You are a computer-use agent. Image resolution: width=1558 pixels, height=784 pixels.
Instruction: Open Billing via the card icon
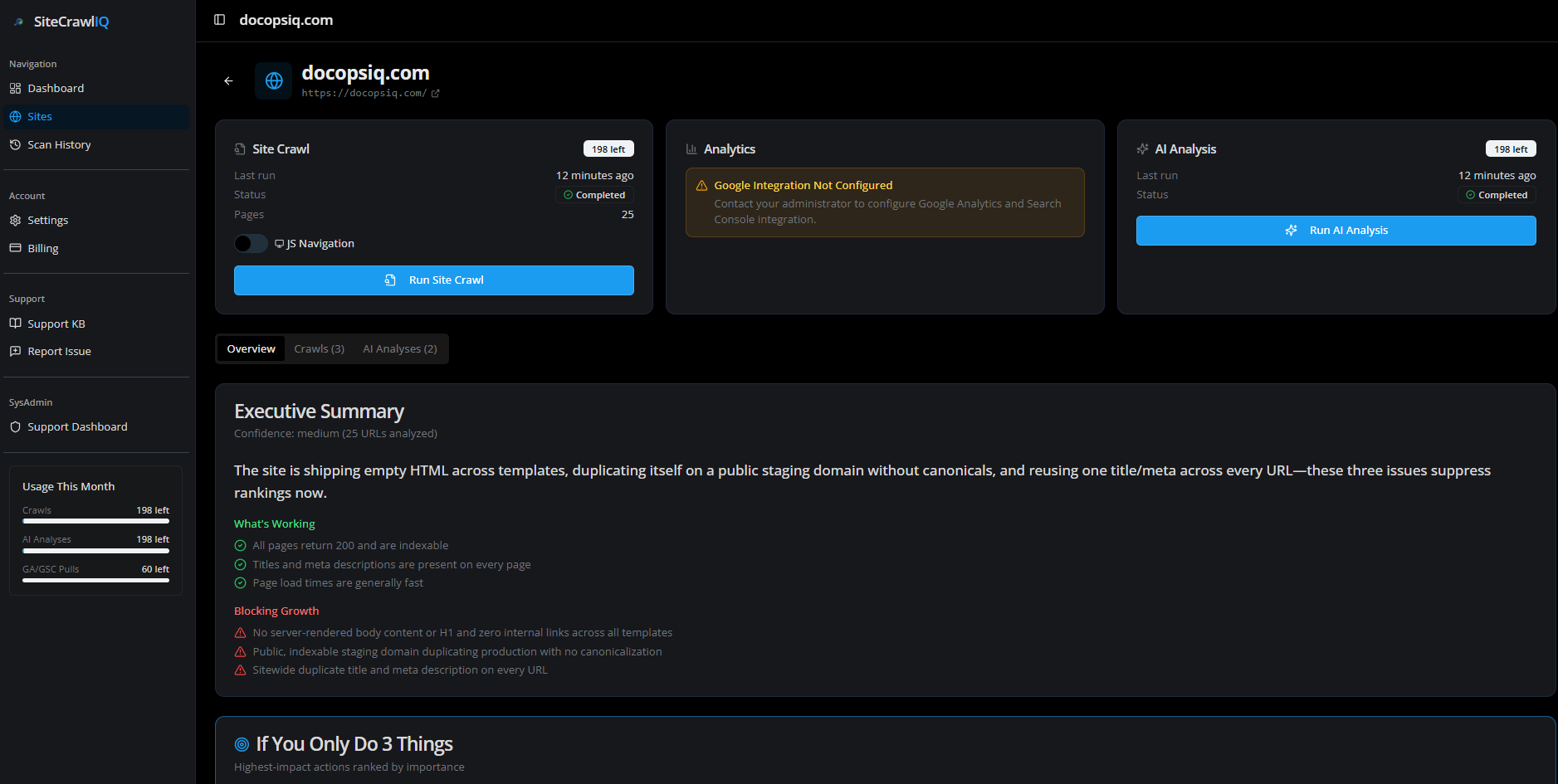pos(15,248)
